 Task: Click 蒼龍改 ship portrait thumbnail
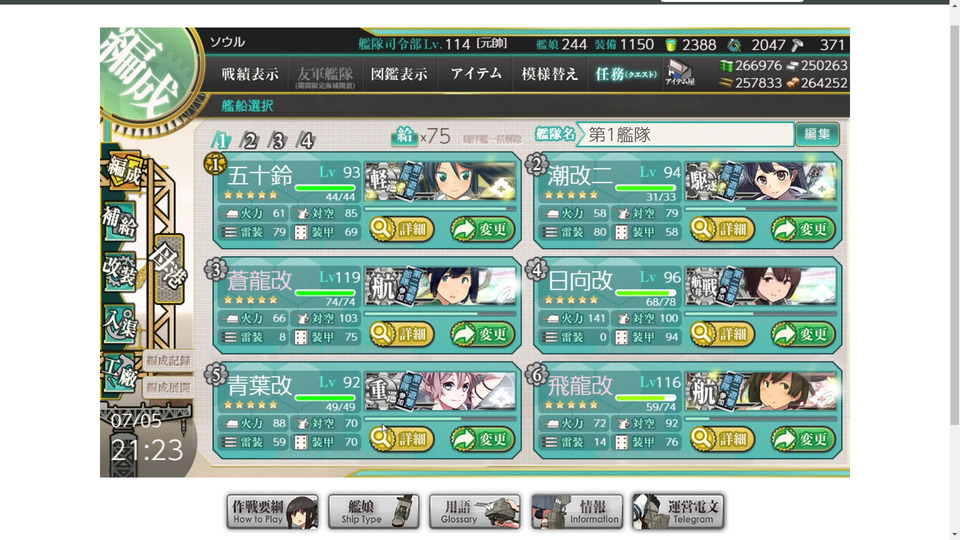tap(440, 286)
